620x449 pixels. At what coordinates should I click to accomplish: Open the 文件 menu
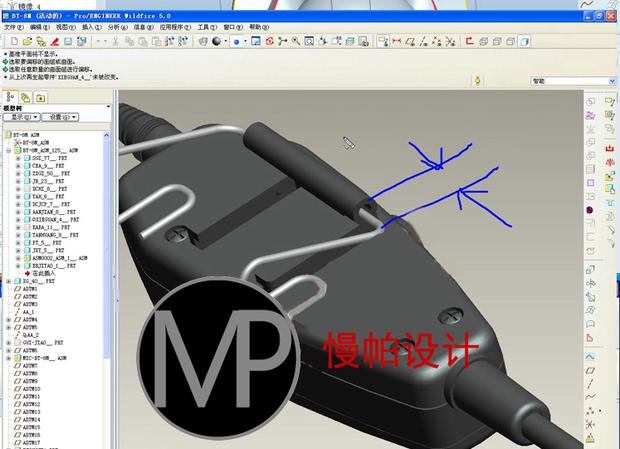(11, 27)
